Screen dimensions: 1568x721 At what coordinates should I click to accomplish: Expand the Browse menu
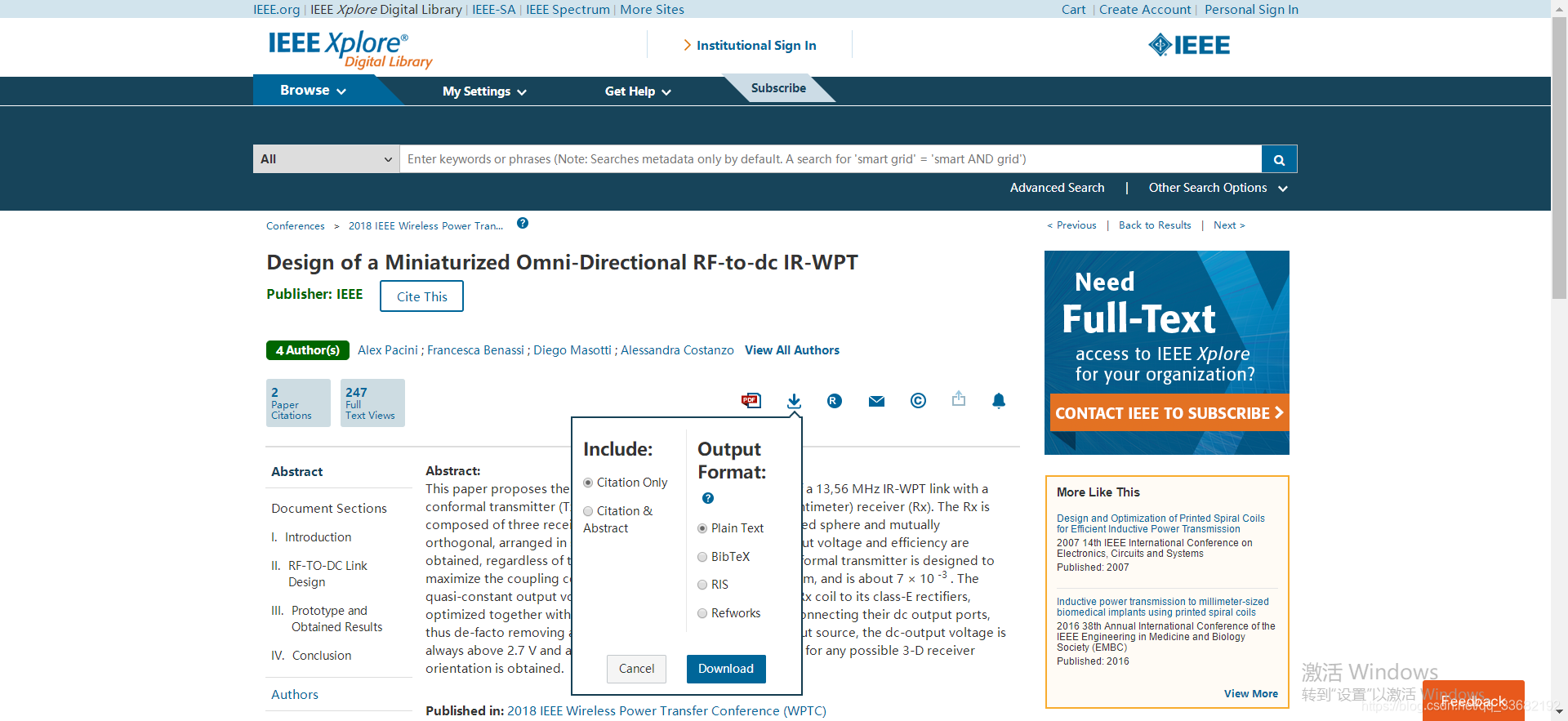pos(313,91)
